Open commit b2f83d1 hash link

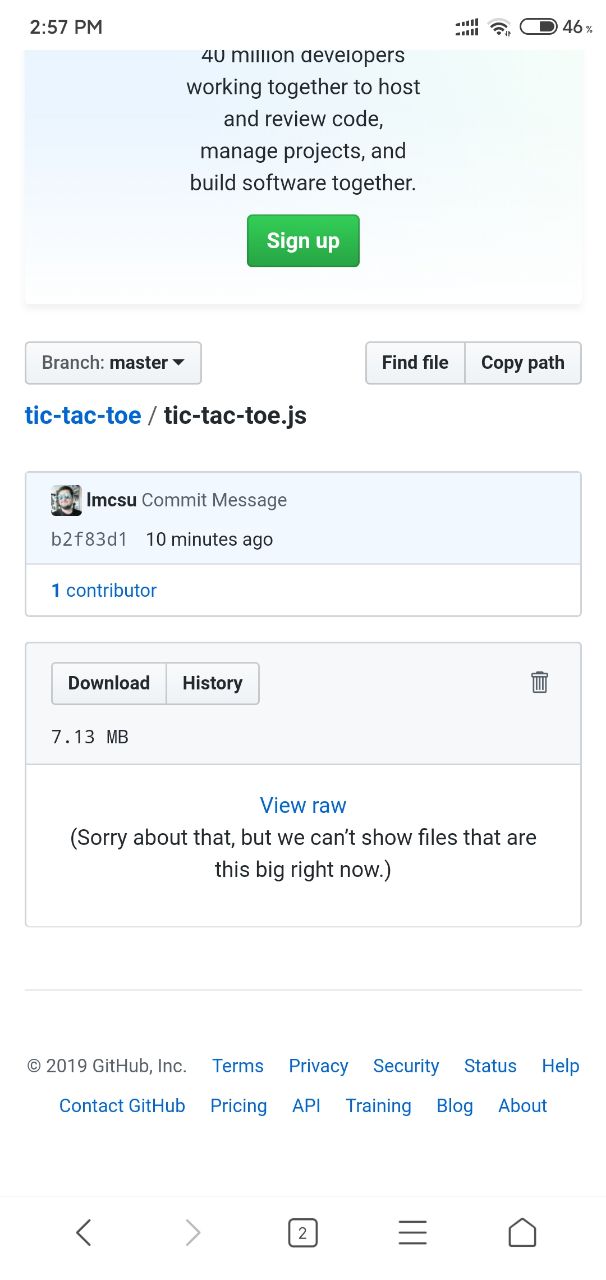coord(89,540)
